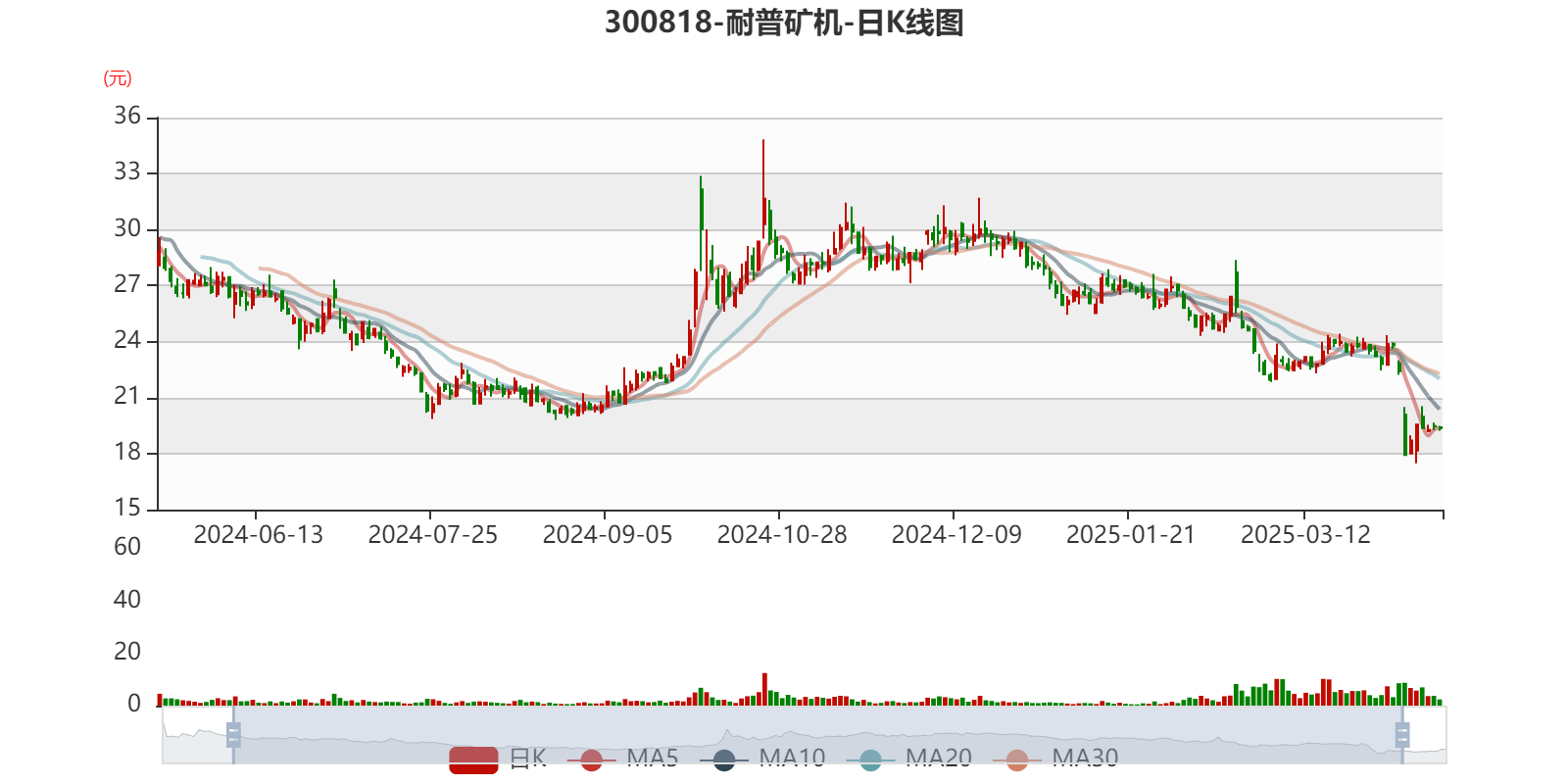Click the left data zoom slider handle
This screenshot has height=784, width=1568.
click(x=233, y=735)
